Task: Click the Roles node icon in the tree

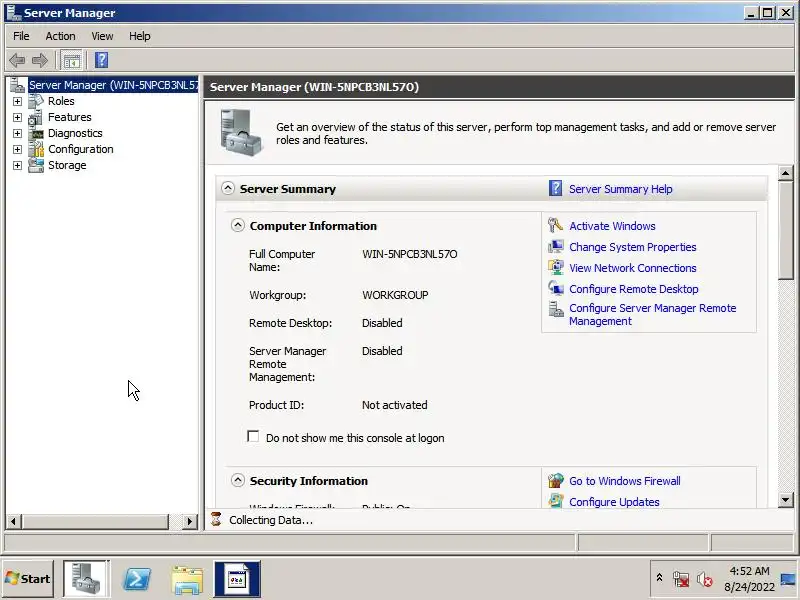Action: (x=36, y=101)
